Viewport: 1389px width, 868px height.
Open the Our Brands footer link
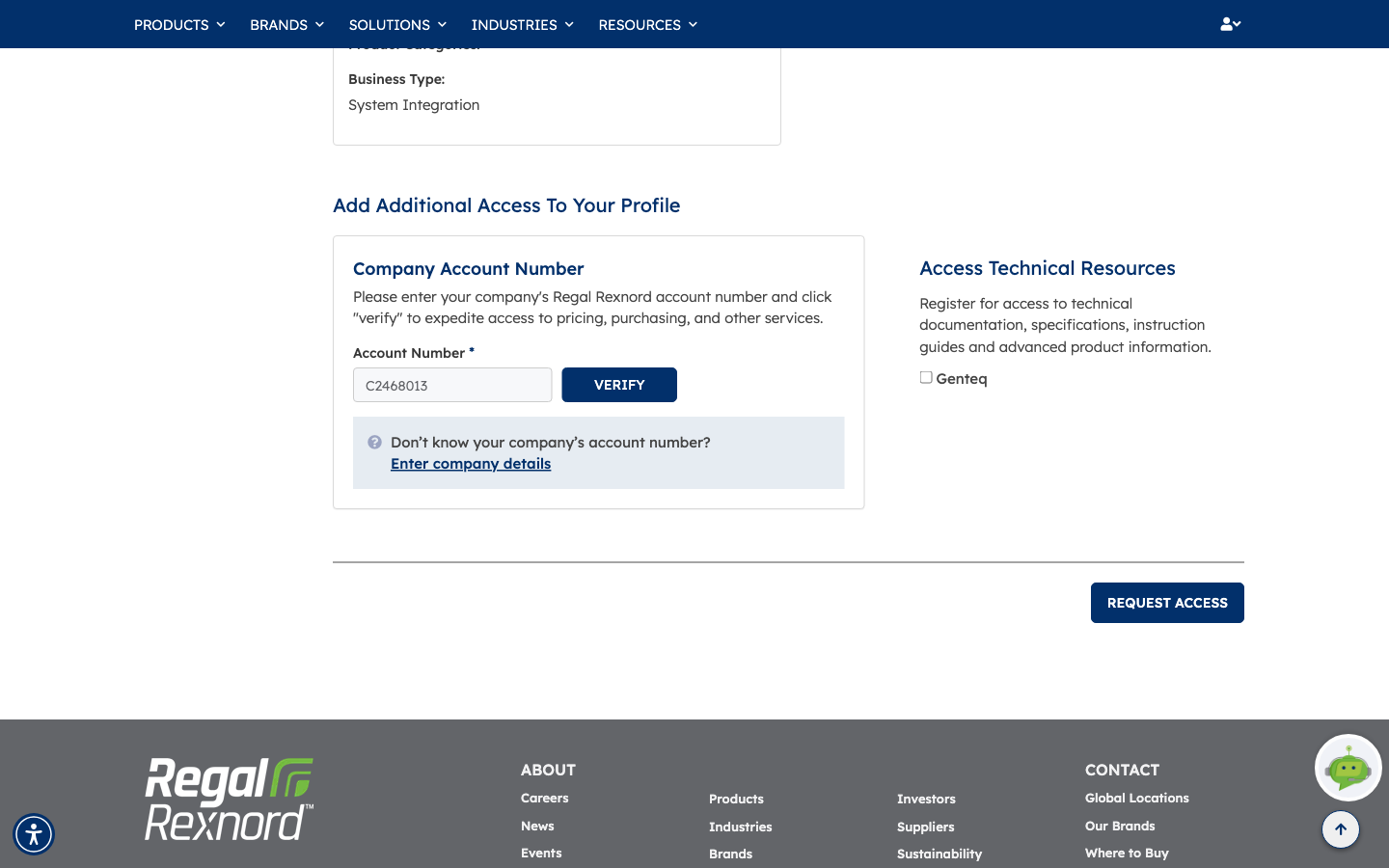click(1120, 827)
